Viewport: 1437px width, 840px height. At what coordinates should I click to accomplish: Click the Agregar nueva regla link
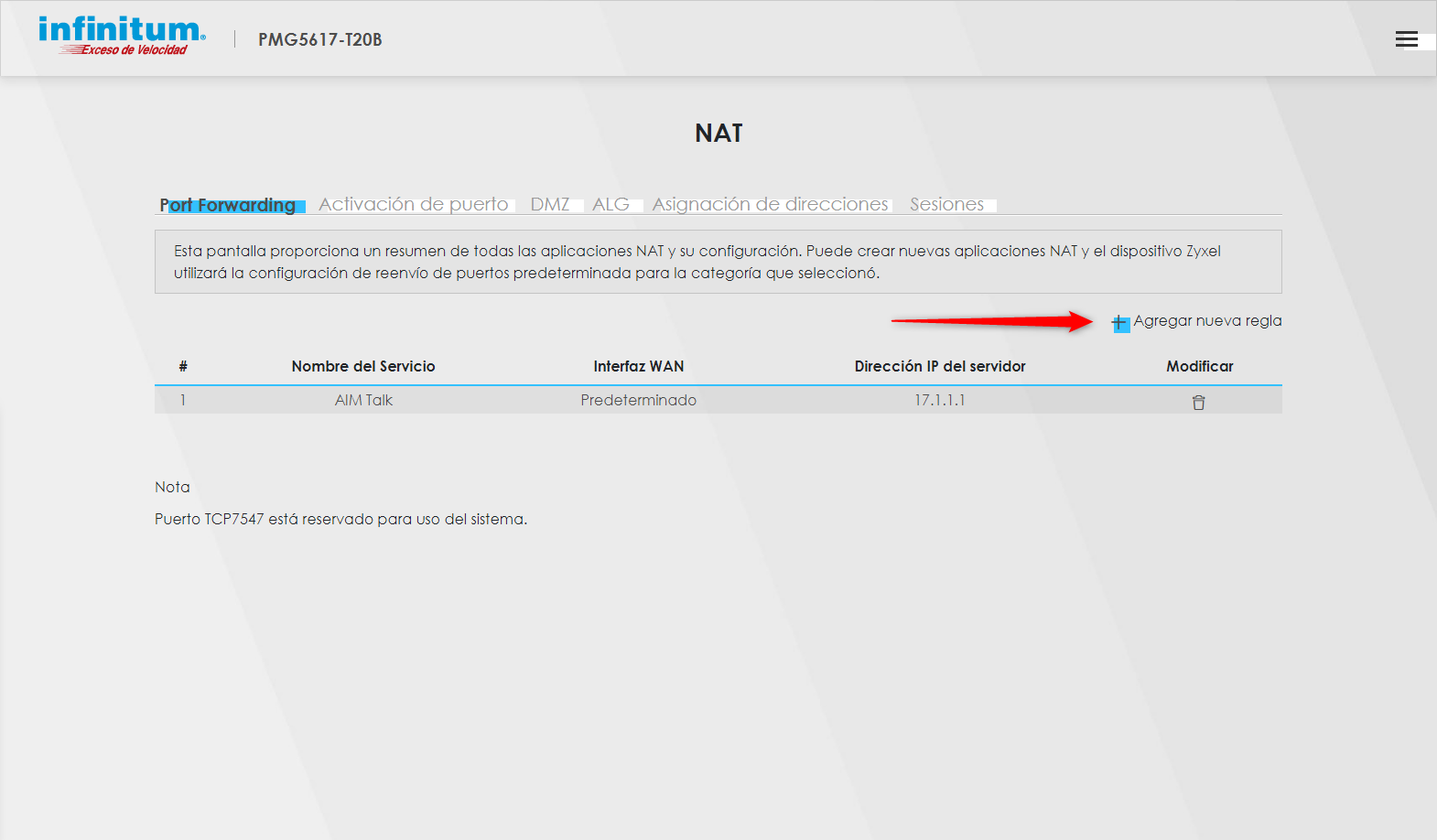1206,321
